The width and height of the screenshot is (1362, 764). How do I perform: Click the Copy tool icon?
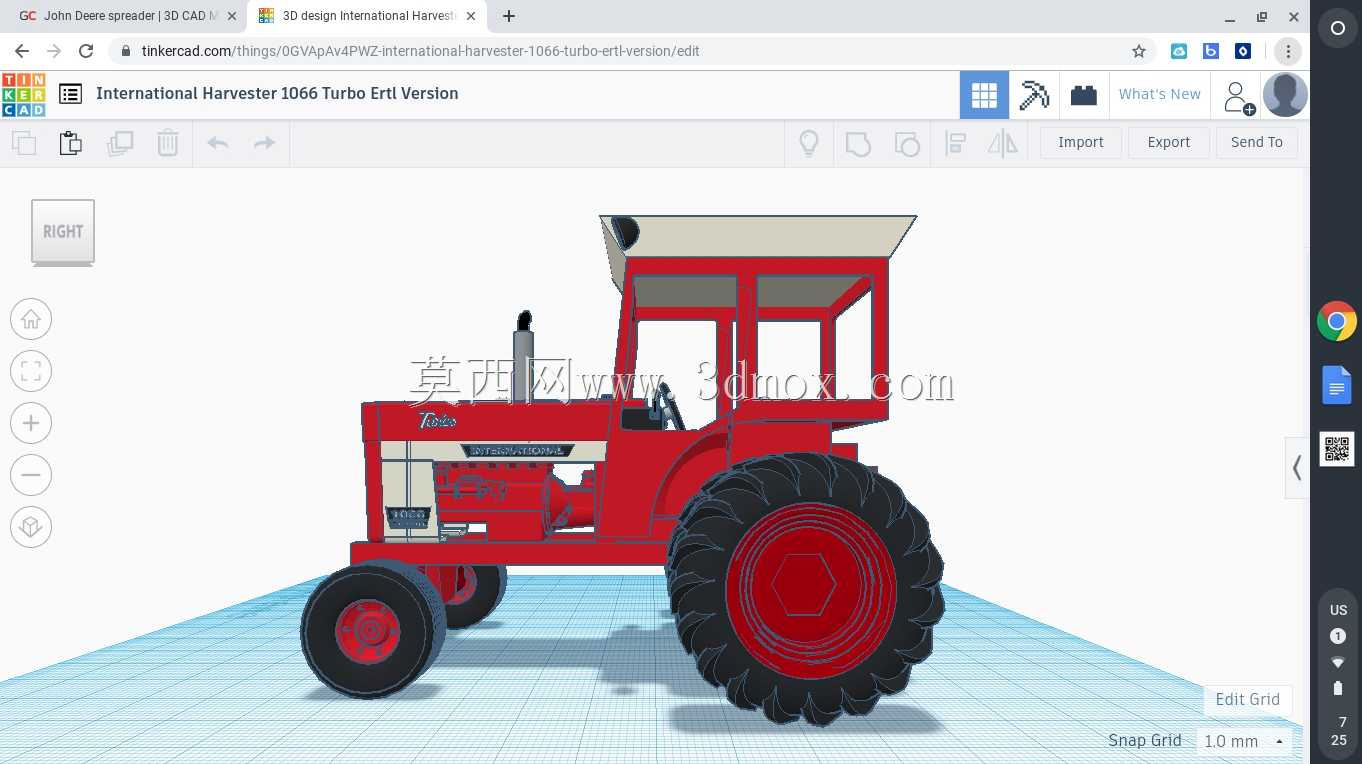point(24,143)
